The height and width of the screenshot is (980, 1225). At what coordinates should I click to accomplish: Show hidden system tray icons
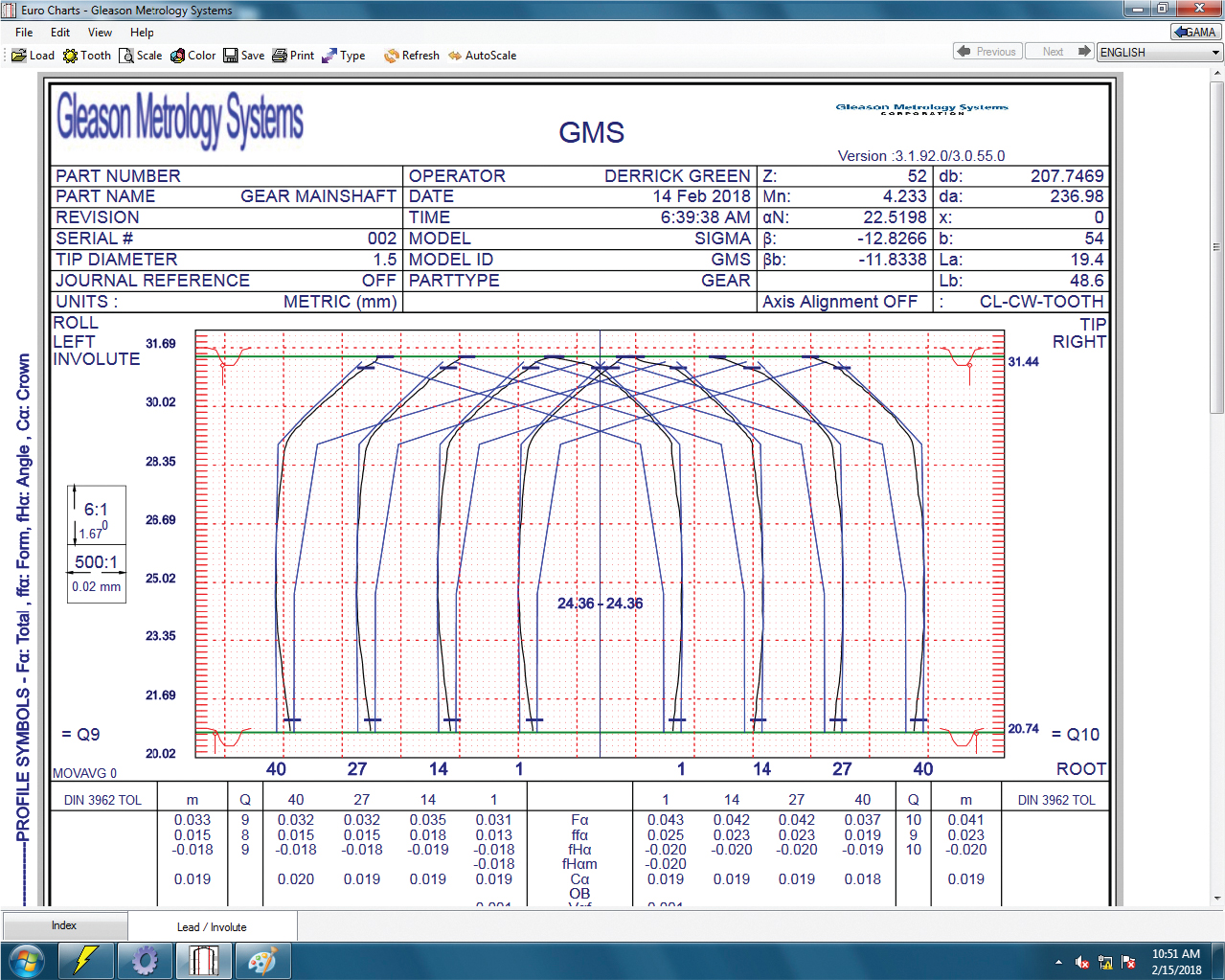click(1058, 962)
